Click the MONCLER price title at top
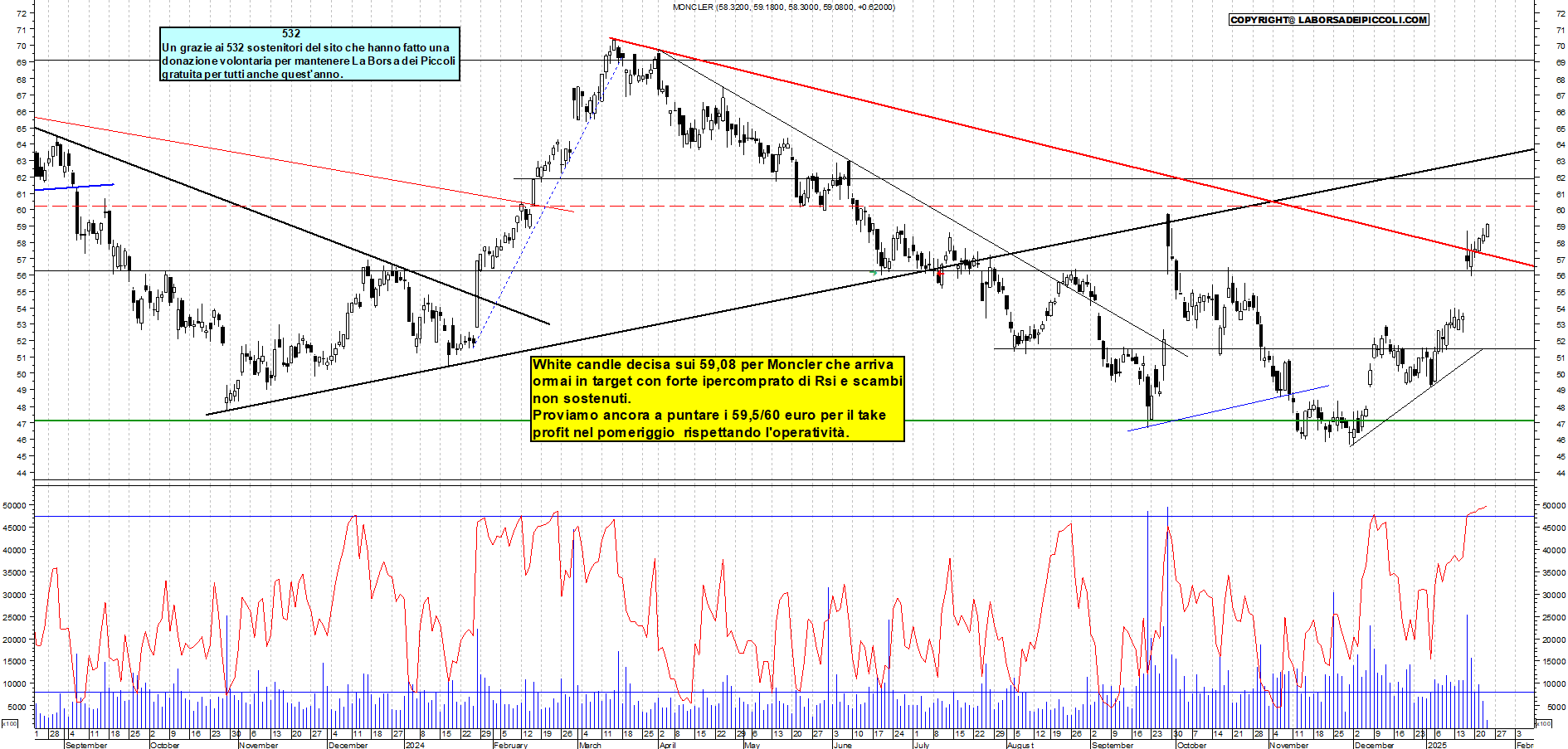Image resolution: width=1568 pixels, height=749 pixels. [783, 7]
